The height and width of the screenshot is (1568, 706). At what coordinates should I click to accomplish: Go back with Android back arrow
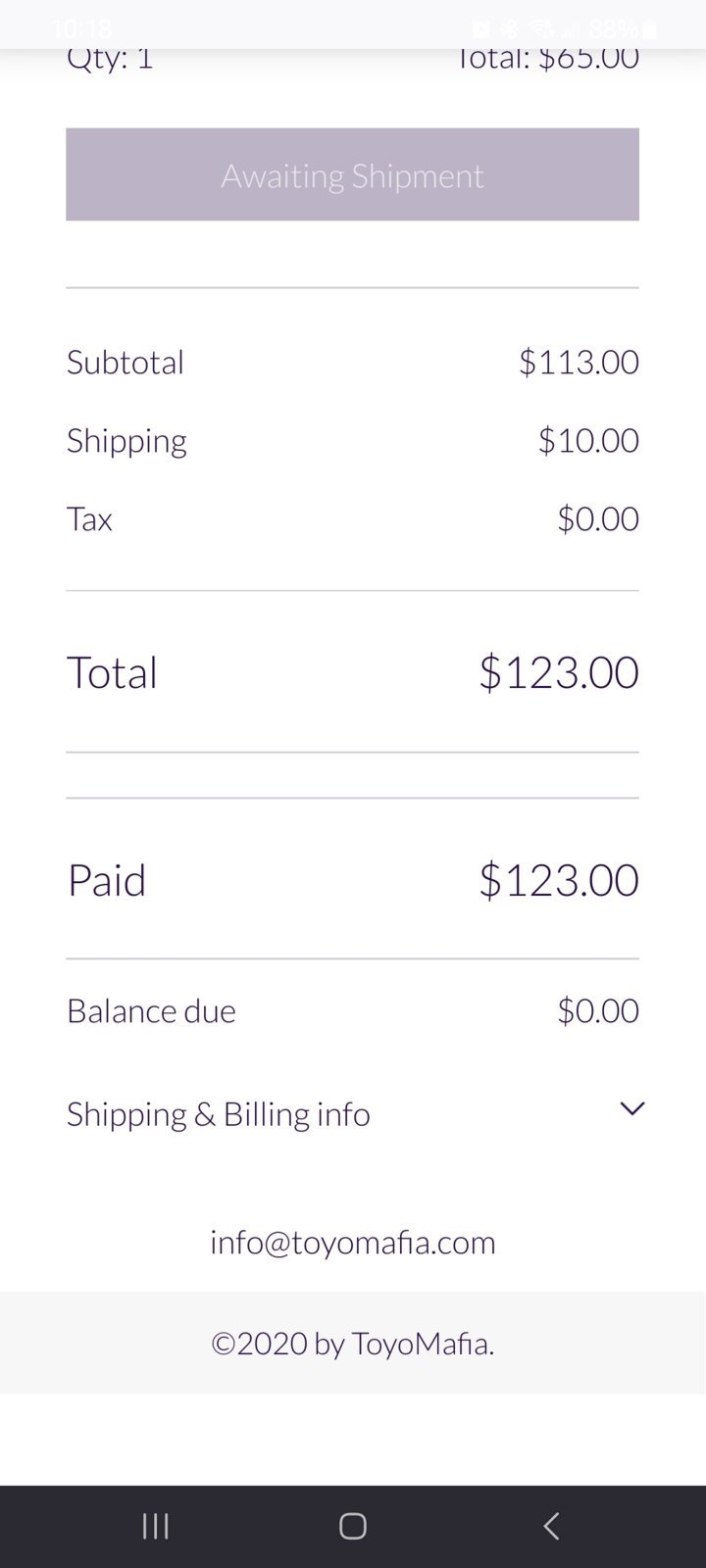(551, 1526)
